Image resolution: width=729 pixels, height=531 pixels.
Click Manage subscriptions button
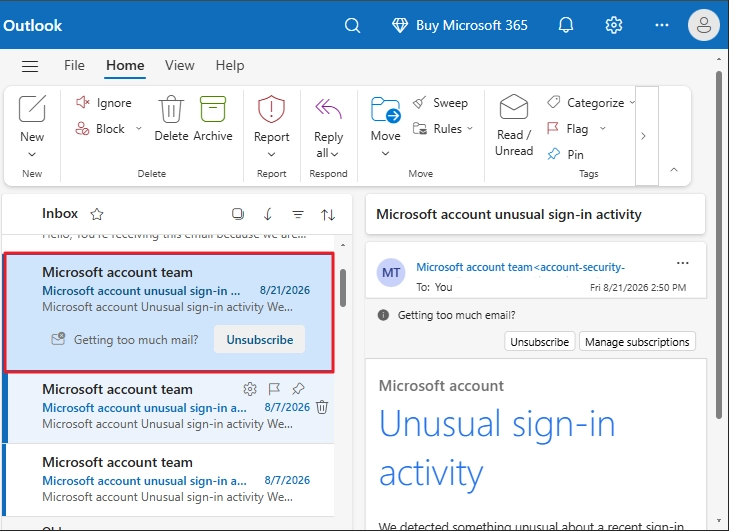637,342
